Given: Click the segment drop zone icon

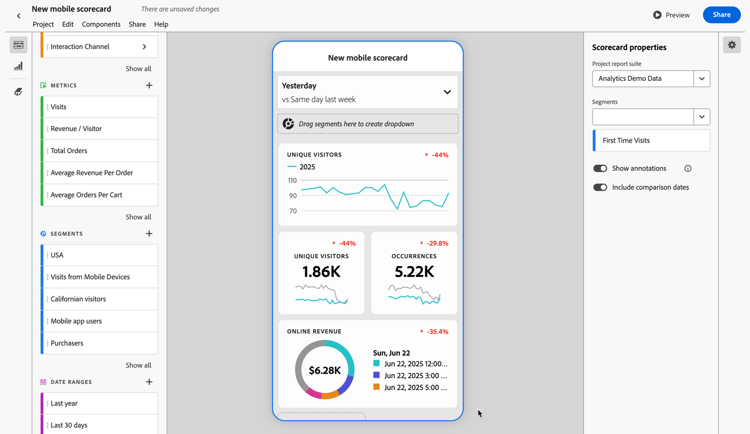Looking at the screenshot, I should click(x=288, y=124).
